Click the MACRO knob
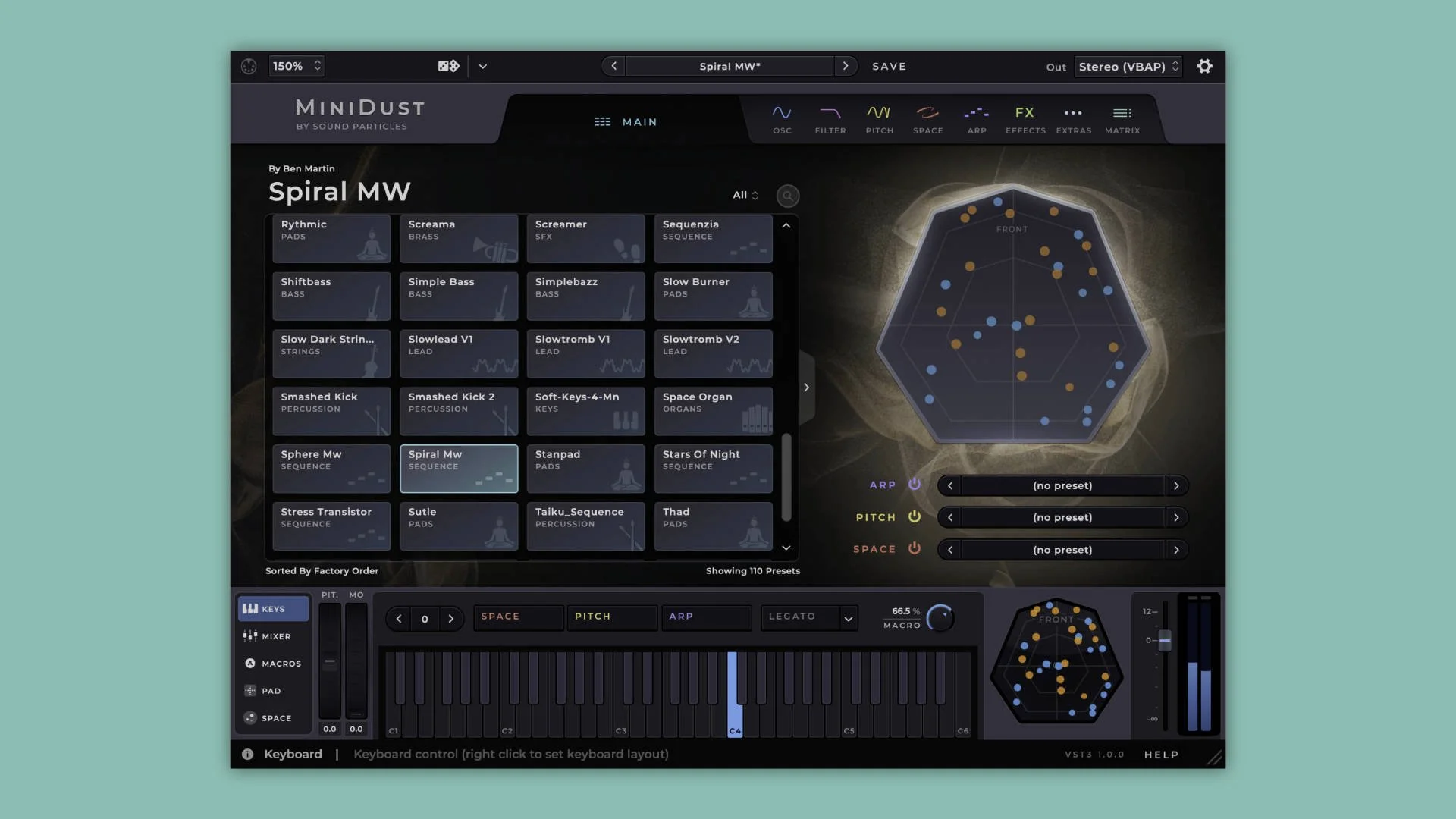The height and width of the screenshot is (819, 1456). tap(940, 617)
